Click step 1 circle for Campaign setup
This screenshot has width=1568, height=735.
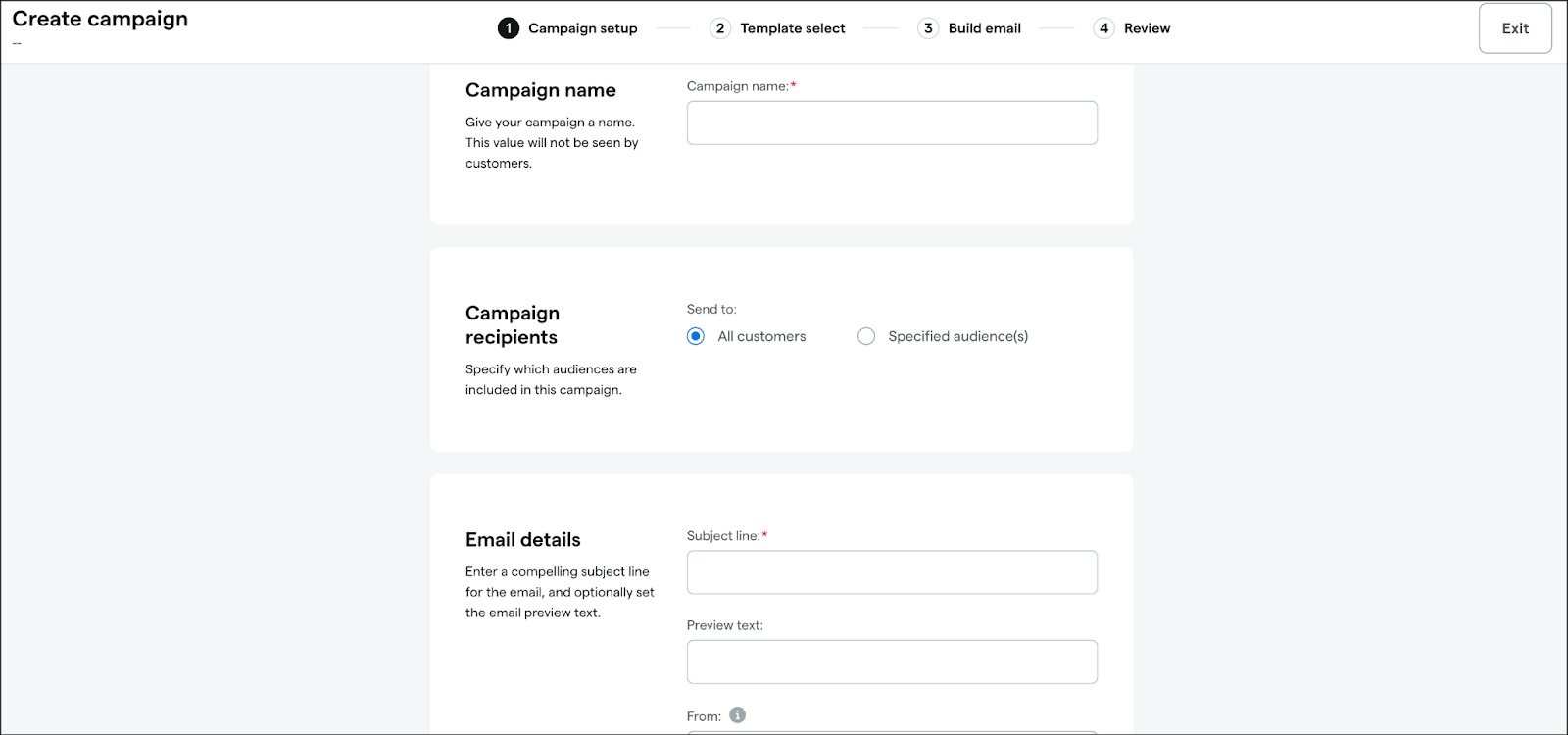click(509, 28)
